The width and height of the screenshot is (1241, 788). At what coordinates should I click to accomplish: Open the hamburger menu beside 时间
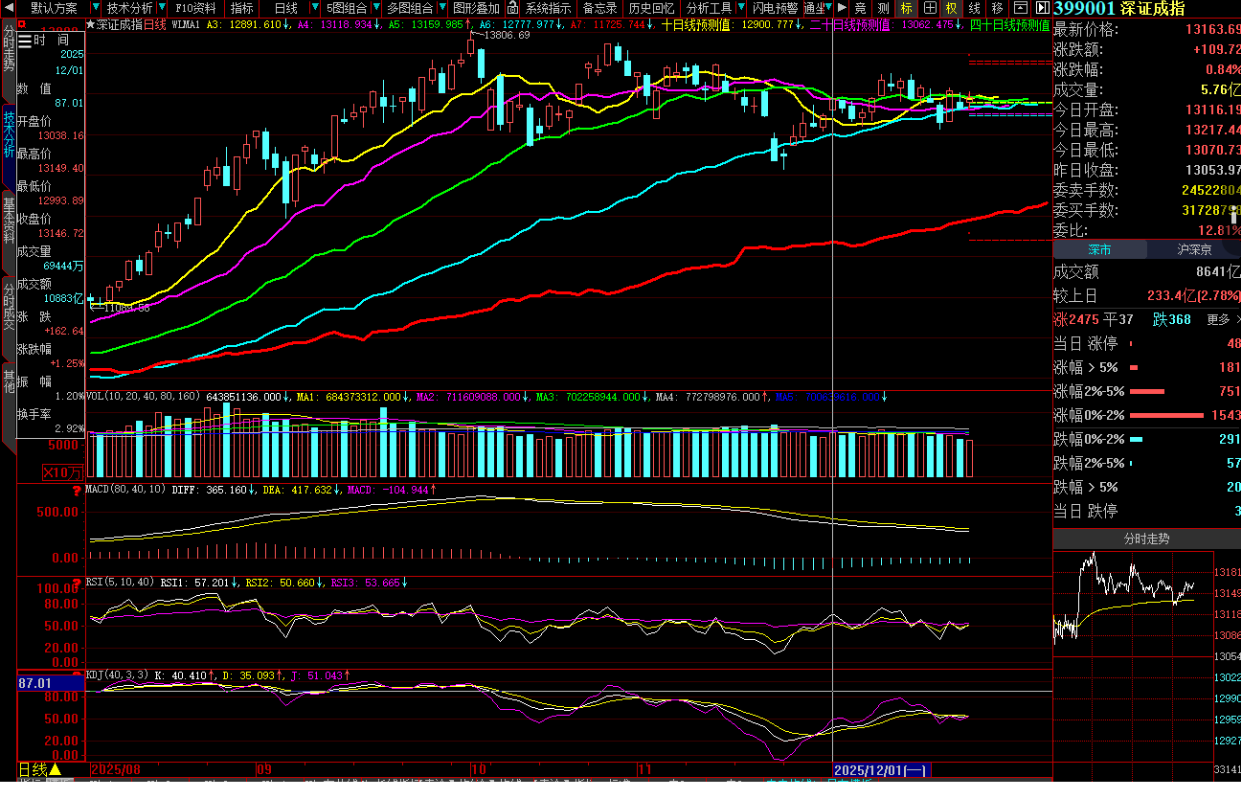(x=25, y=40)
